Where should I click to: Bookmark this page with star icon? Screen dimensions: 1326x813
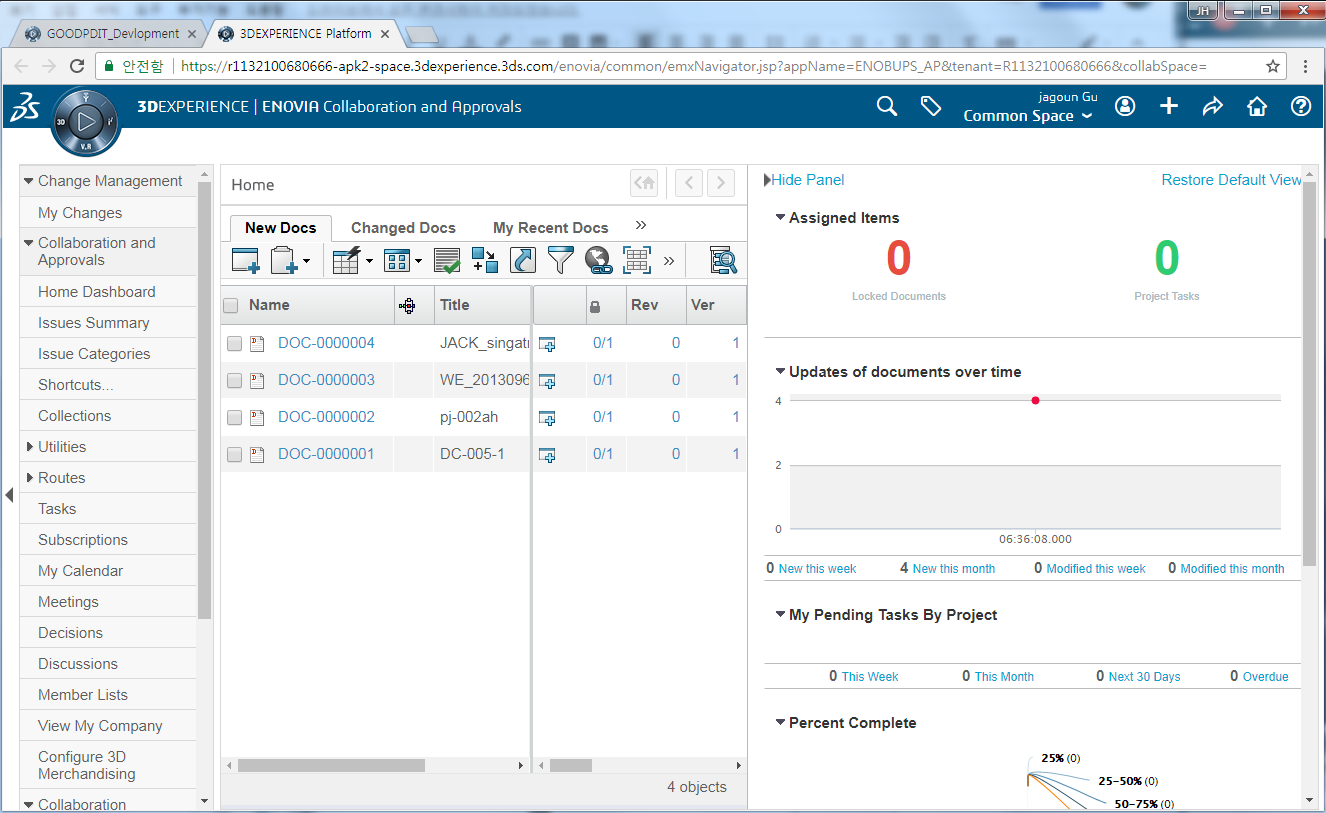pos(1273,66)
